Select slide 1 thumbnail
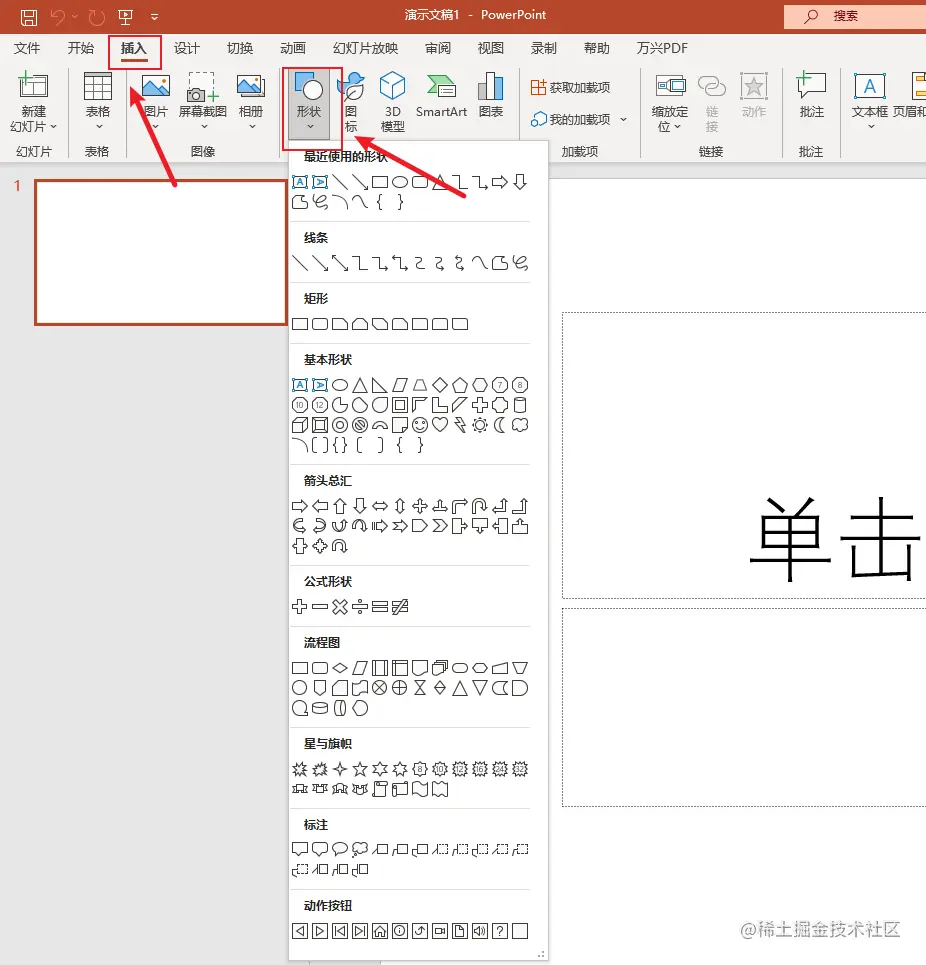This screenshot has height=965, width=926. click(161, 252)
